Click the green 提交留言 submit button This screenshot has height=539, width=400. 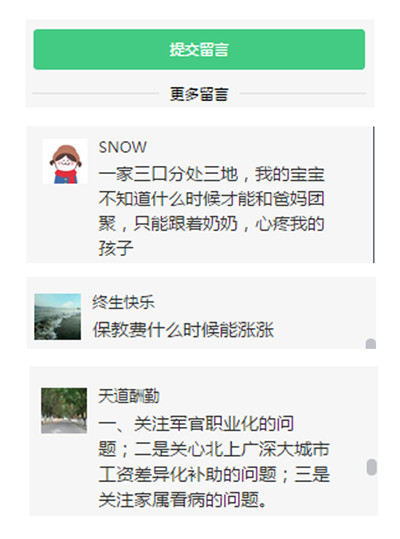(199, 50)
